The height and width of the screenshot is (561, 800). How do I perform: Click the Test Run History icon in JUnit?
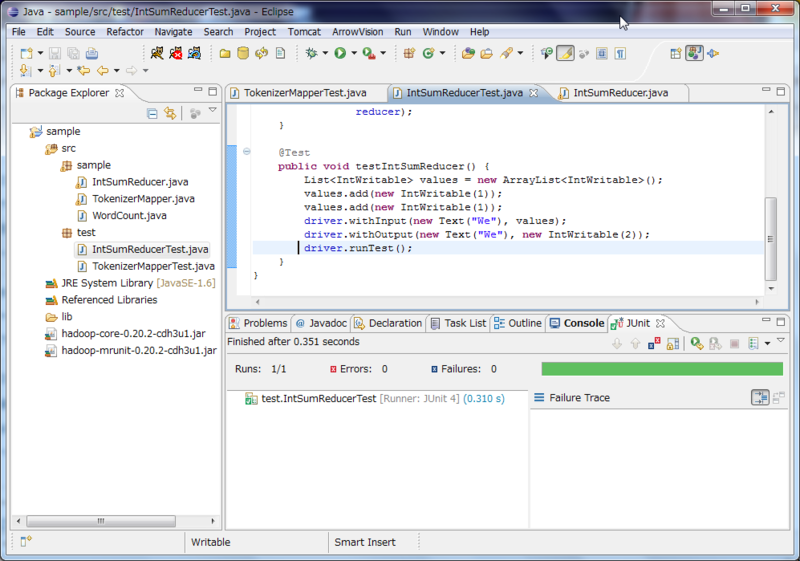(754, 343)
